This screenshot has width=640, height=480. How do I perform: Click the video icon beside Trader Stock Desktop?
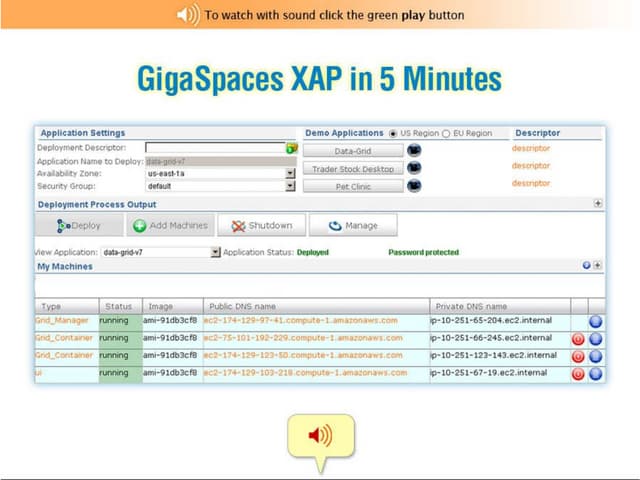coord(414,168)
